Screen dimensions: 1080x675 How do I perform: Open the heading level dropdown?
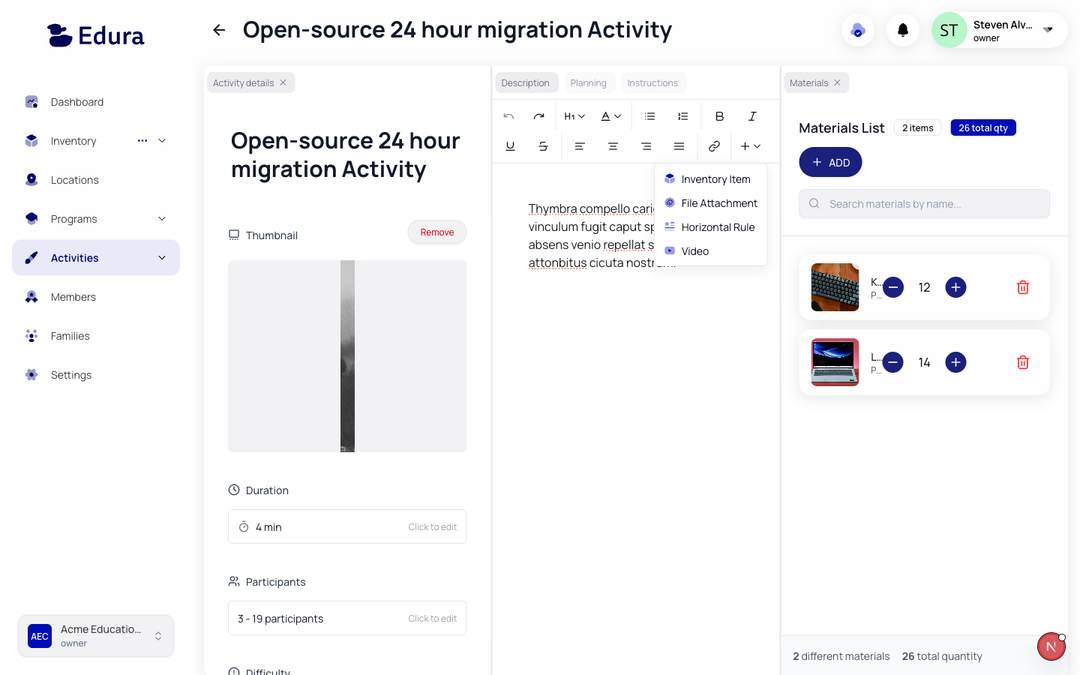(x=574, y=115)
